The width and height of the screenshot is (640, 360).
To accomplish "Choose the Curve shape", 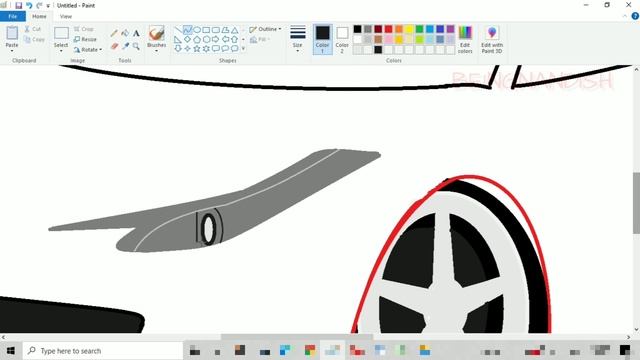I will [187, 30].
